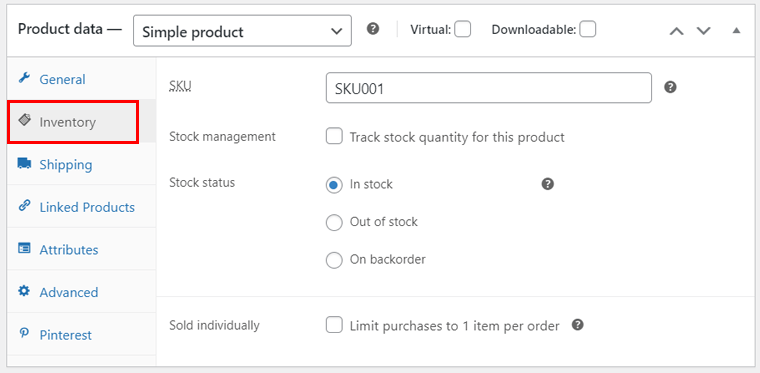The image size is (760, 373).
Task: Click the Attributes list icon
Action: pos(24,249)
